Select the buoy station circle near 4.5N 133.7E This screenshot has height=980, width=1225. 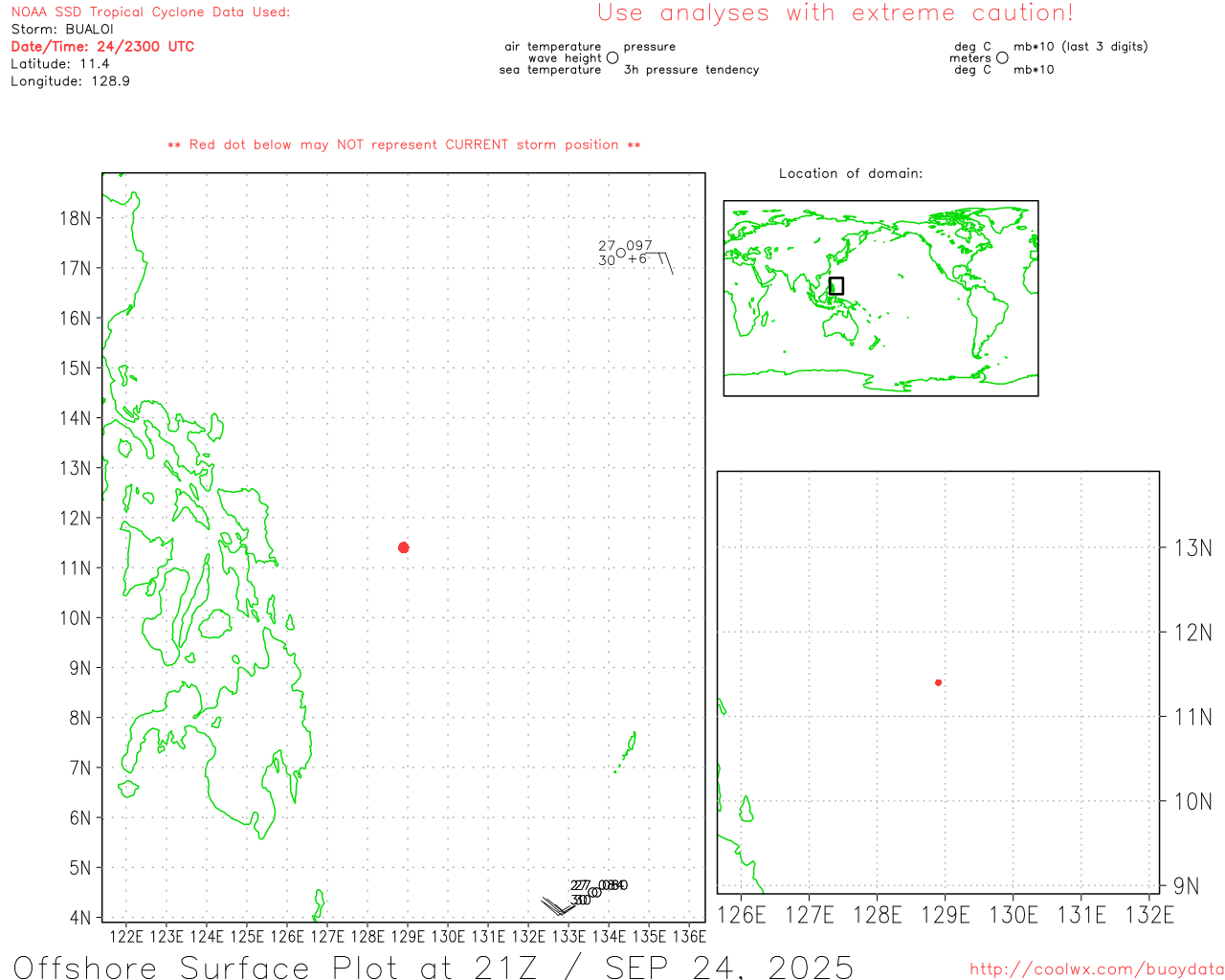[595, 893]
